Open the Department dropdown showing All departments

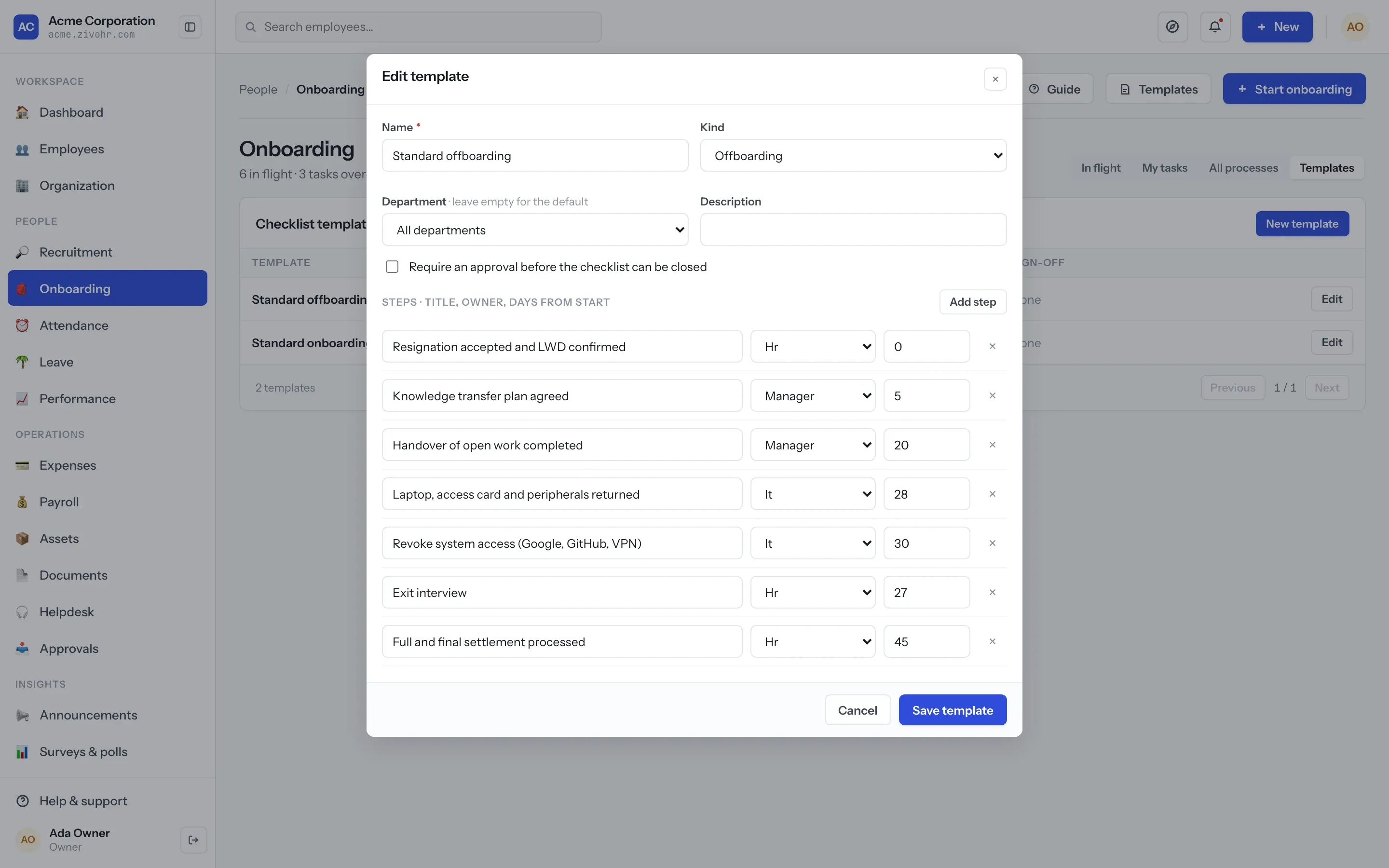[x=535, y=230]
